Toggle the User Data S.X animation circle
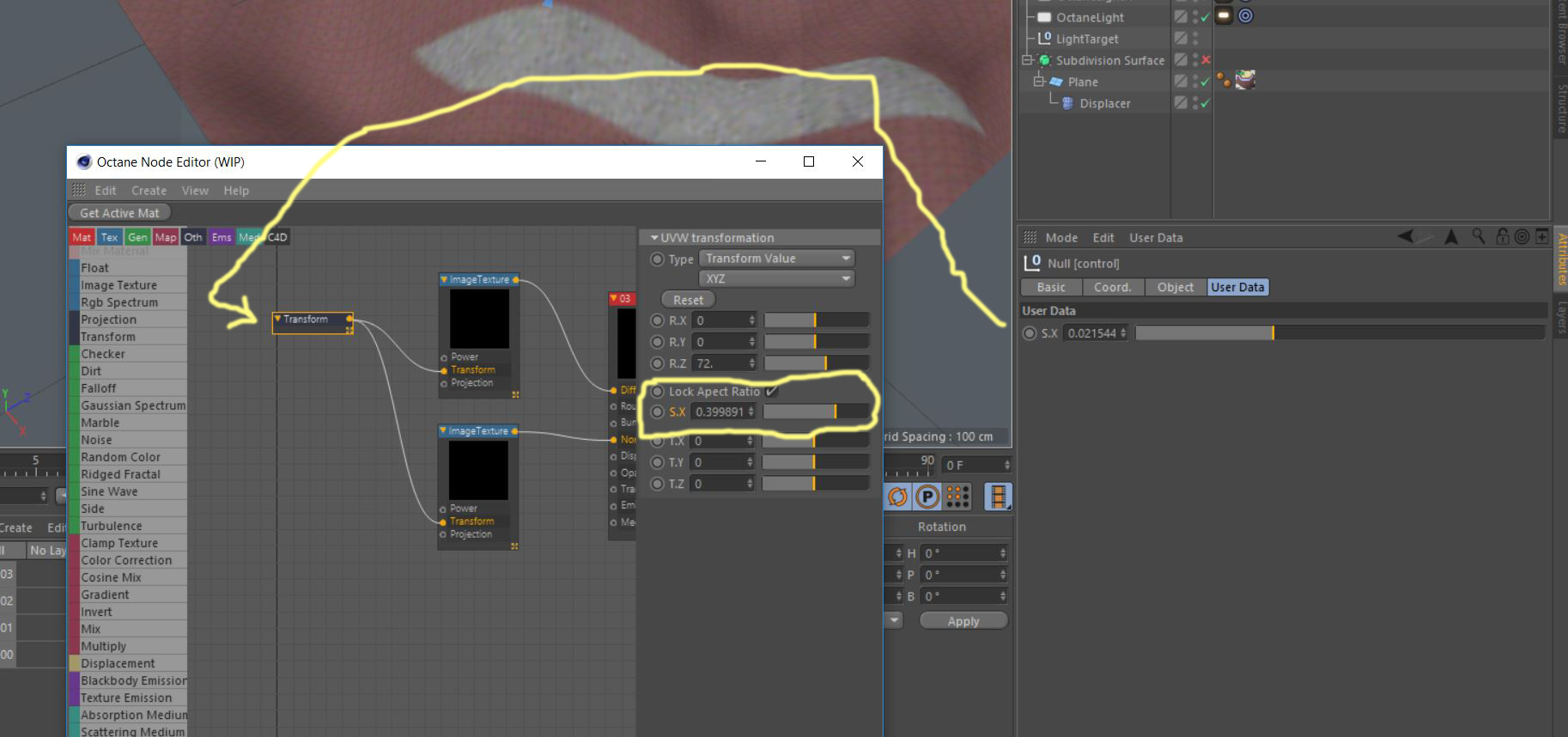 point(1030,333)
